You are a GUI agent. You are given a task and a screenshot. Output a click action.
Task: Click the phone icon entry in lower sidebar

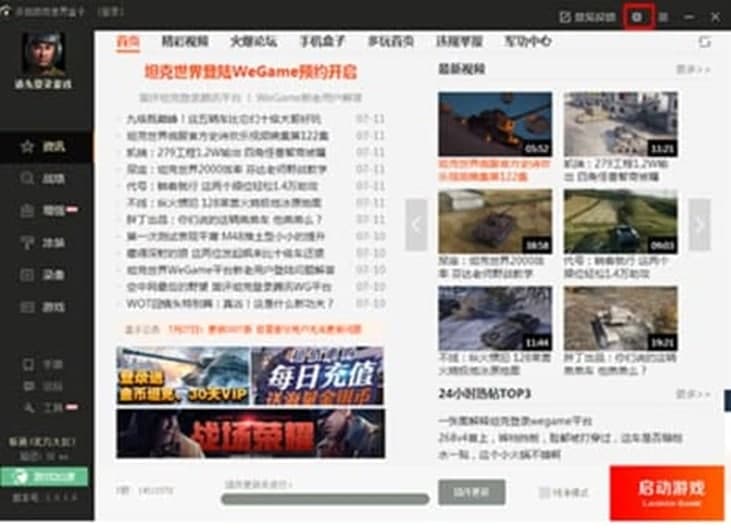pyautogui.click(x=43, y=365)
